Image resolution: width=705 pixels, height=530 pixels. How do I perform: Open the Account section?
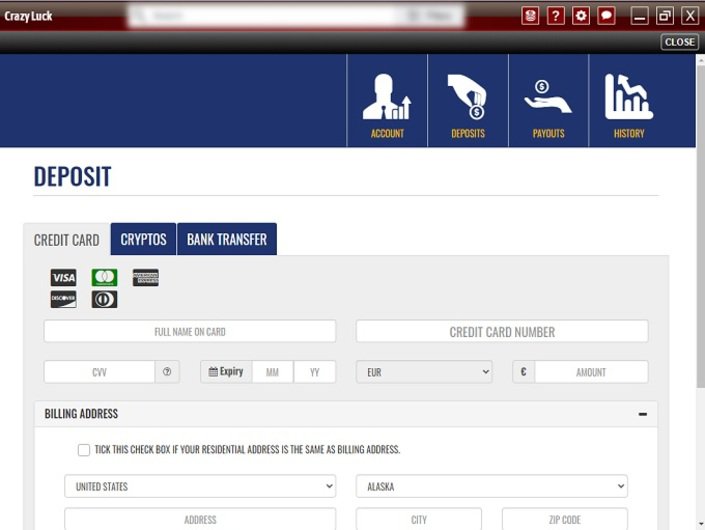click(x=387, y=101)
